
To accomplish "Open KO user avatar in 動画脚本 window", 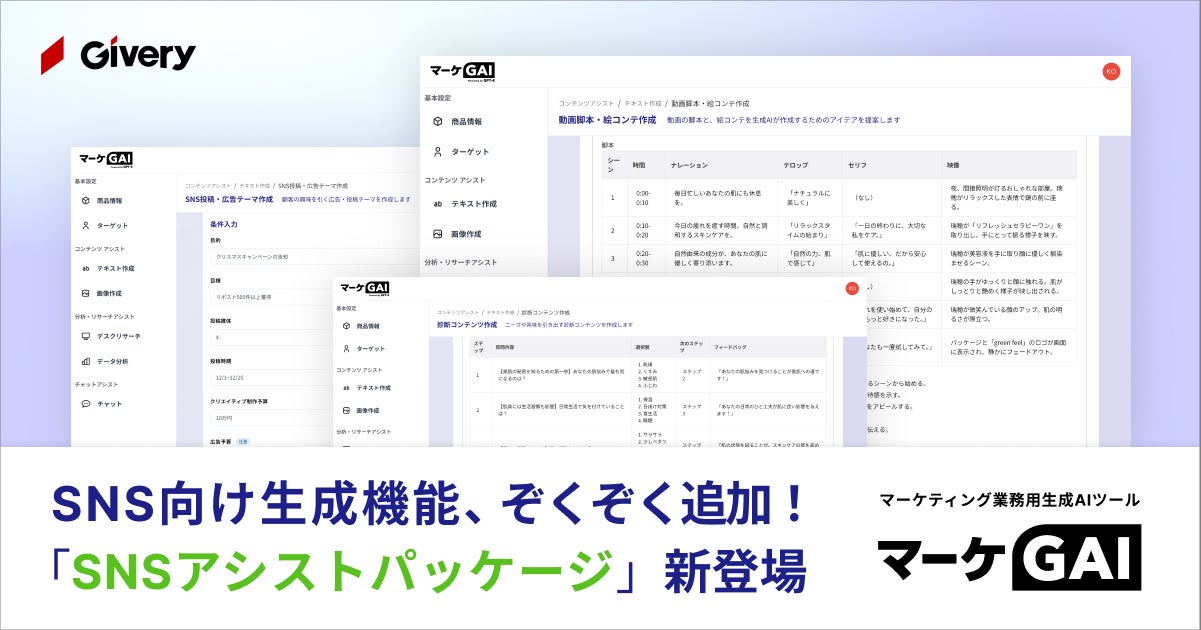I will point(1111,71).
